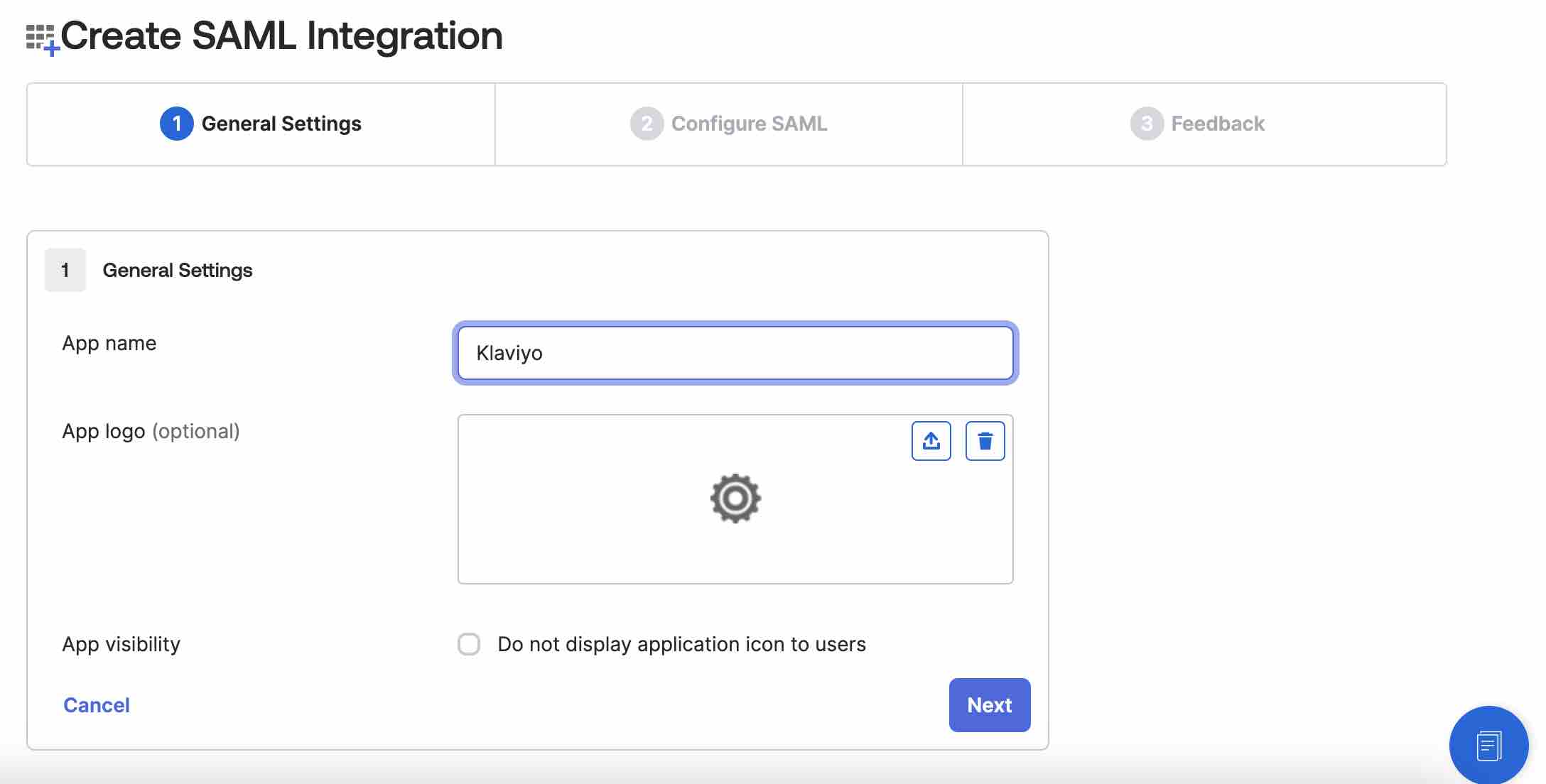This screenshot has height=784, width=1546.
Task: Click the settings gear placeholder icon
Action: (x=735, y=497)
